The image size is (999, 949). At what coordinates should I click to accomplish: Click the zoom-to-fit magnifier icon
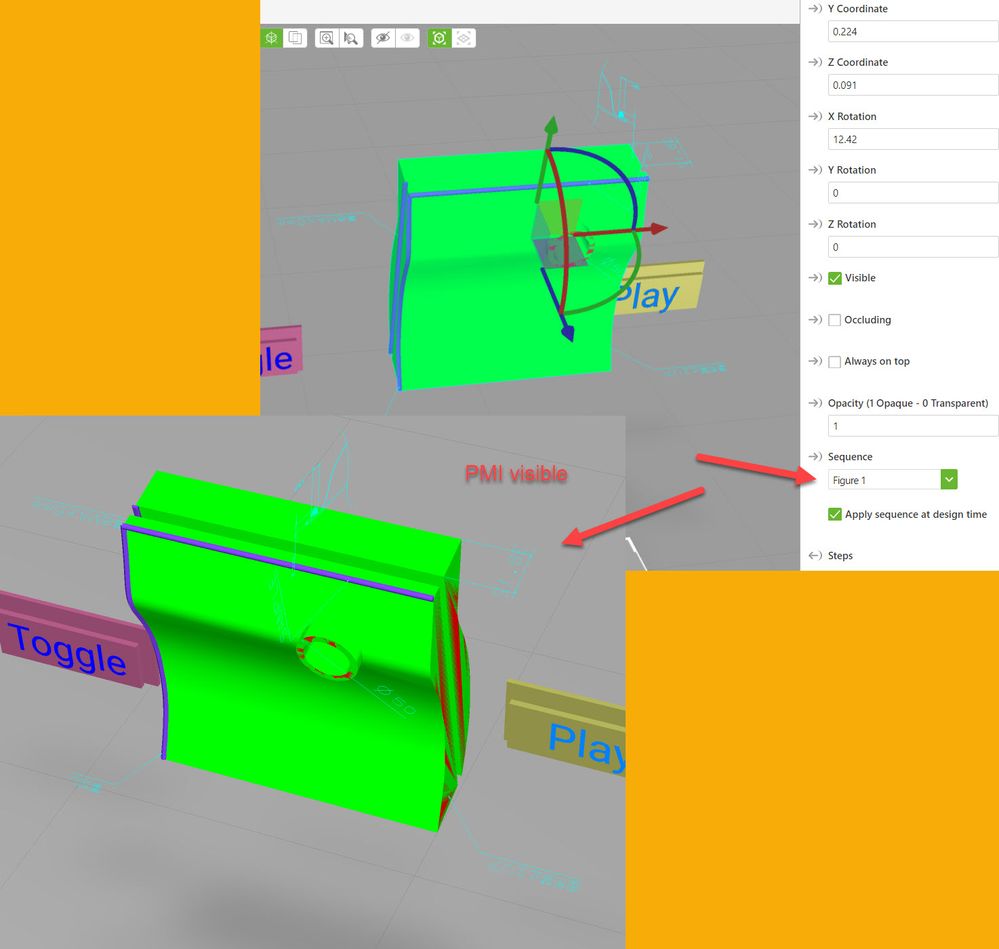327,38
